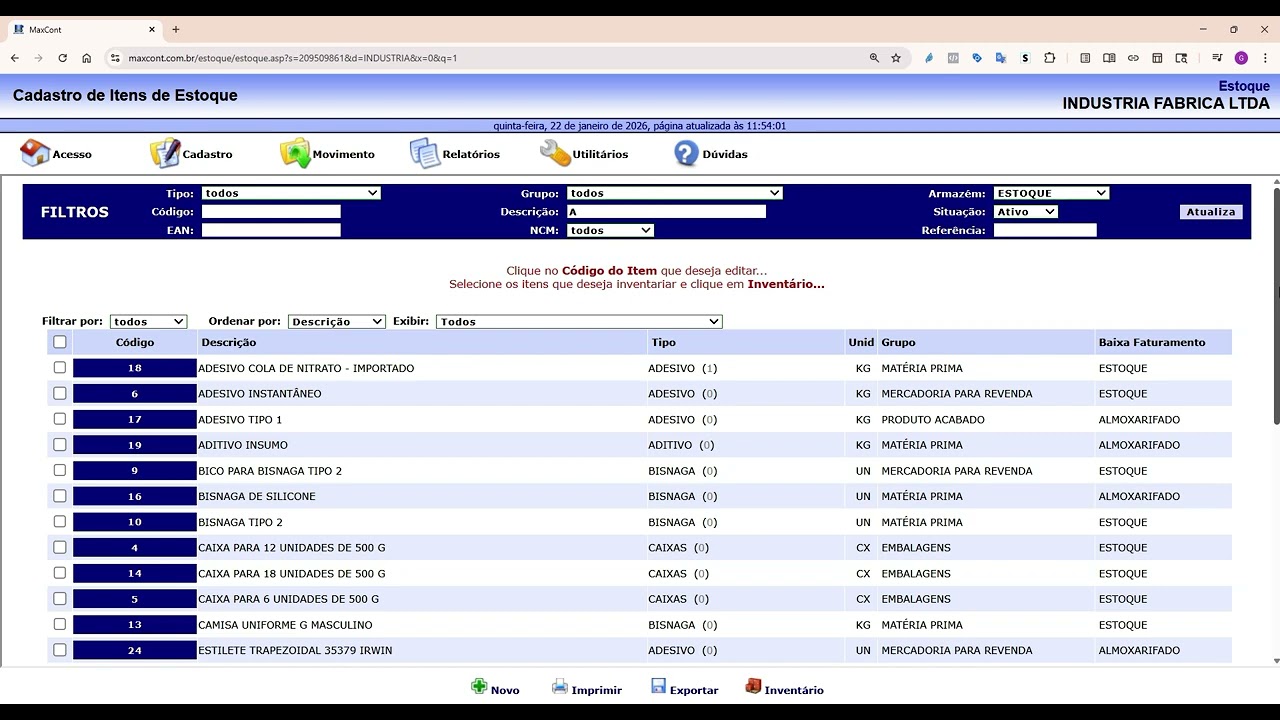Viewport: 1280px width, 720px height.
Task: Click the Baixa Faturamento column header
Action: (x=1152, y=342)
